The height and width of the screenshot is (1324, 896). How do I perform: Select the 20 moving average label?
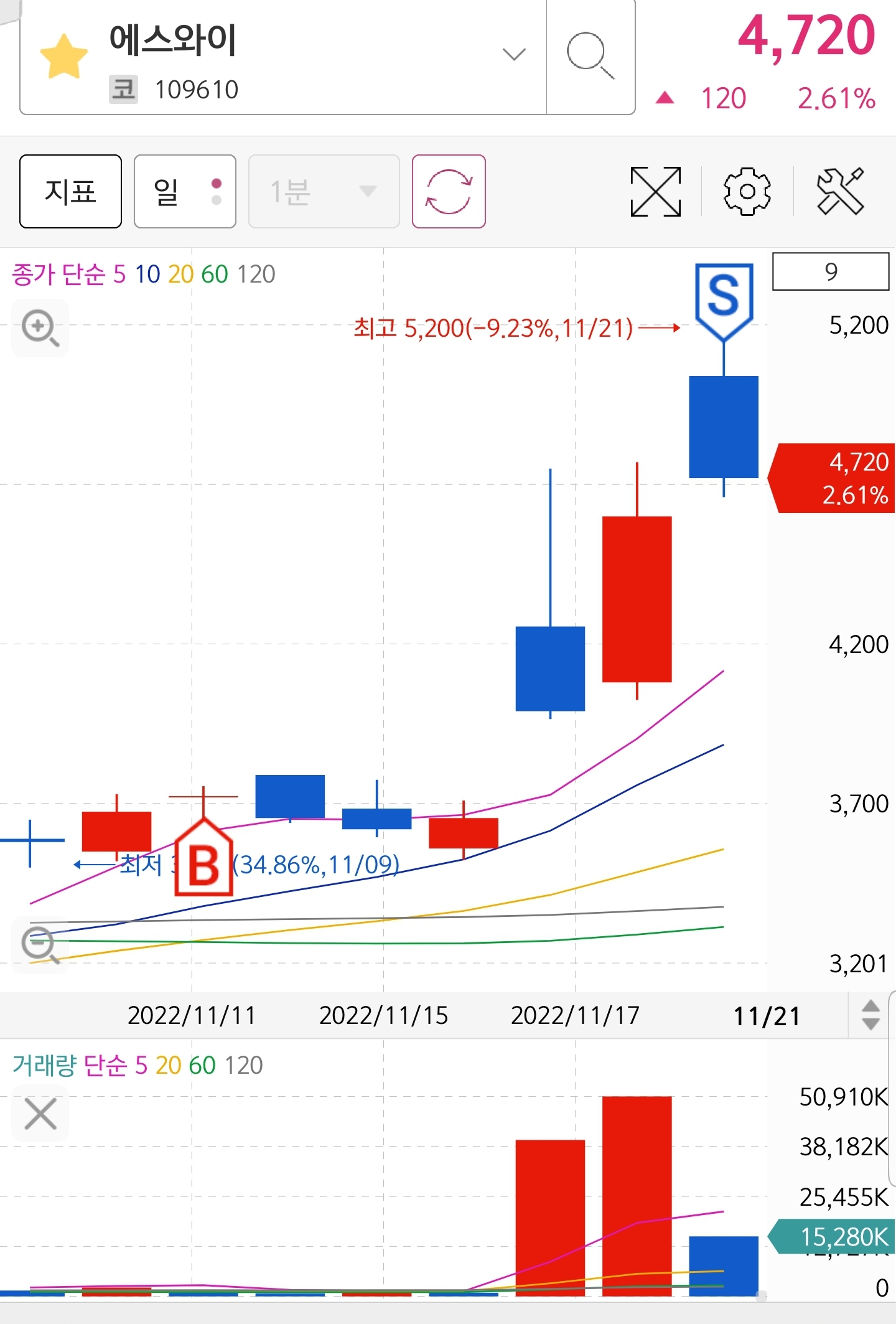(180, 274)
